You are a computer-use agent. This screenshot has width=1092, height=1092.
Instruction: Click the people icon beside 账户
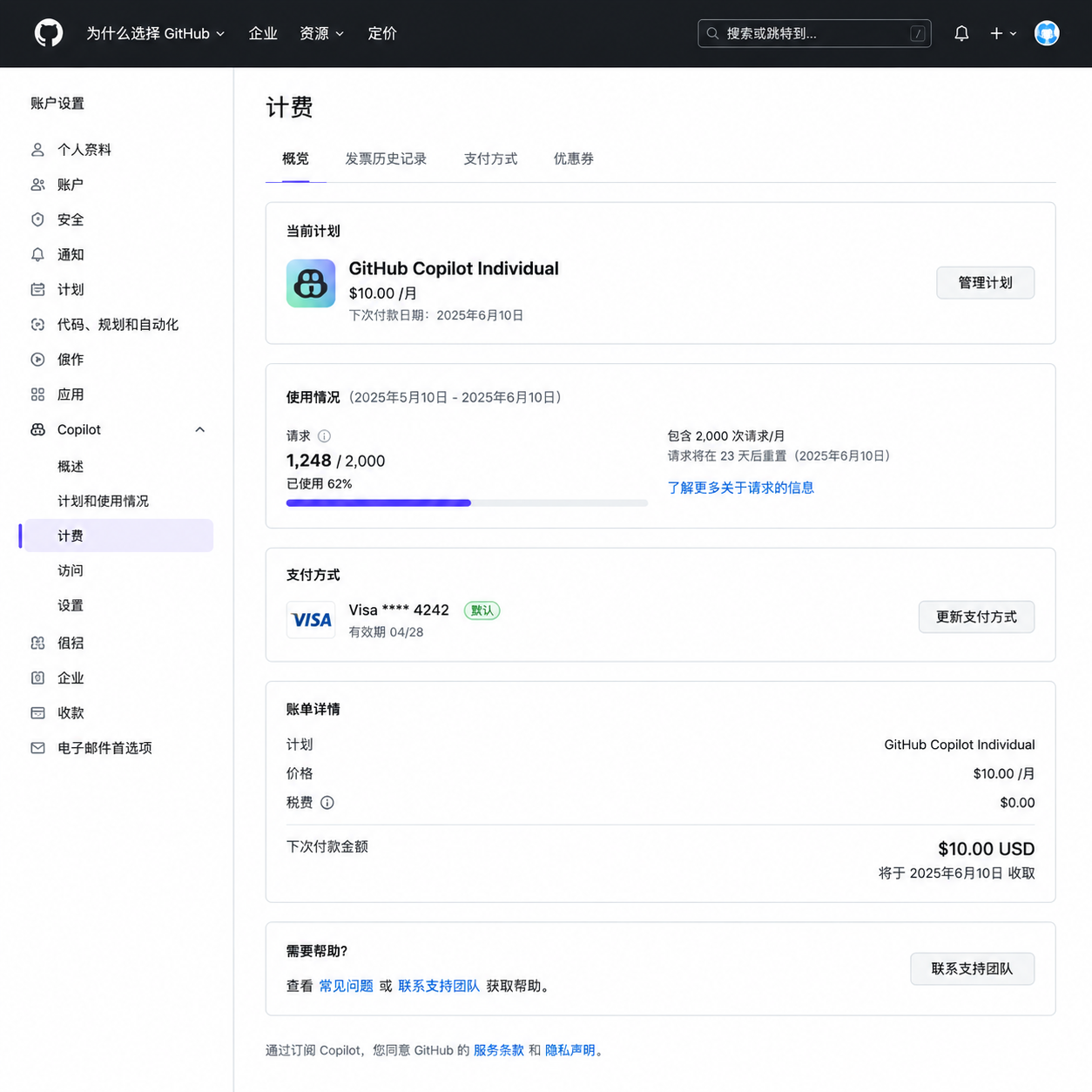coord(37,185)
